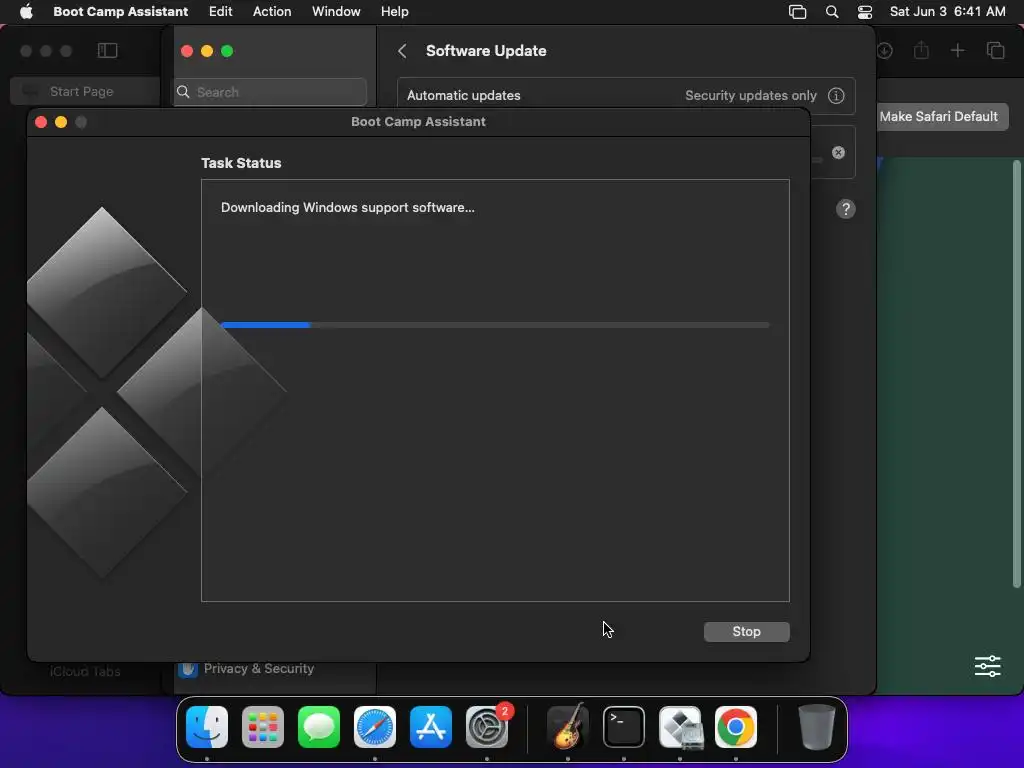Select iCloud Tabs in Safari sidebar
The image size is (1024, 768).
[85, 671]
